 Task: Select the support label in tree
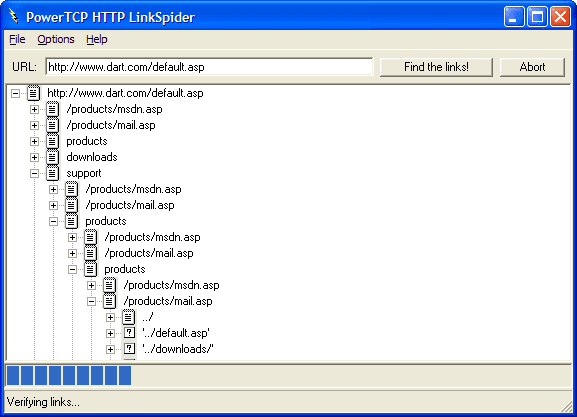pos(84,173)
